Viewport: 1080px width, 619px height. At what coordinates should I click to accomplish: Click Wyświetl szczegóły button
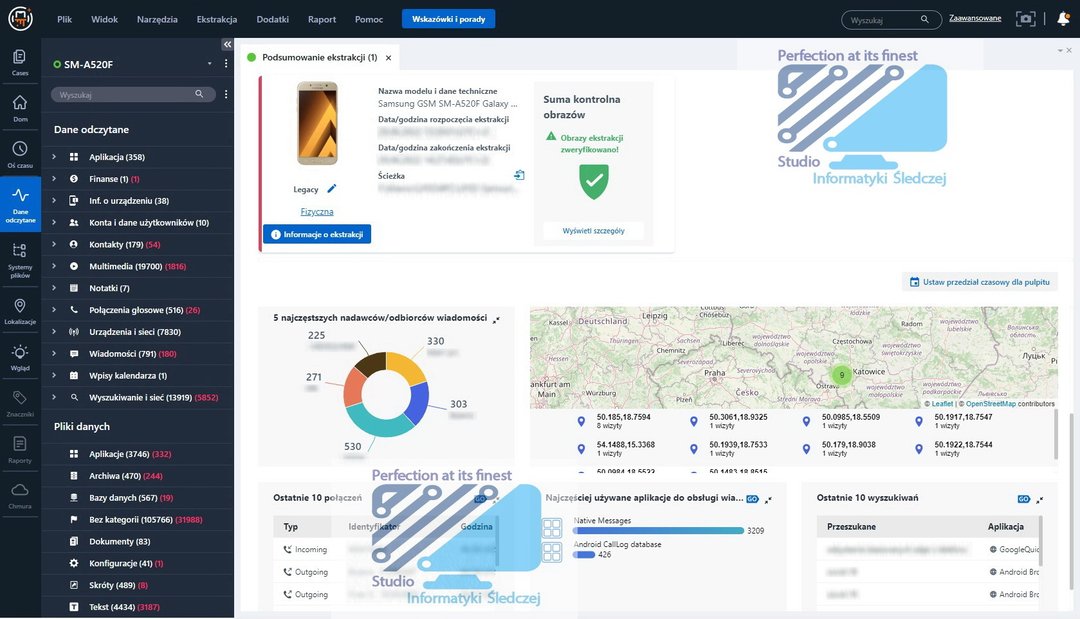click(593, 231)
